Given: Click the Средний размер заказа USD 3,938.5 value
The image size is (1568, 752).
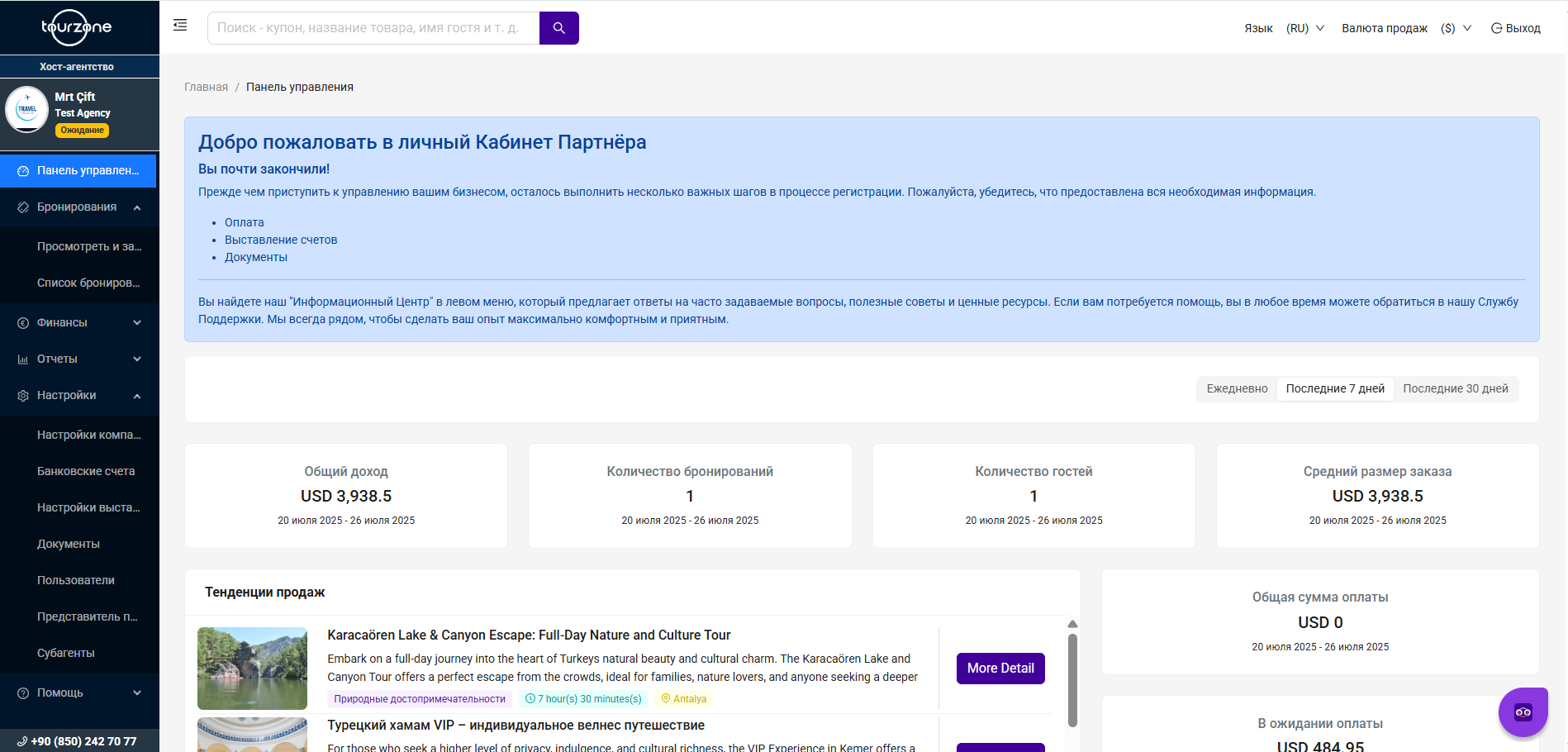Looking at the screenshot, I should pyautogui.click(x=1378, y=496).
